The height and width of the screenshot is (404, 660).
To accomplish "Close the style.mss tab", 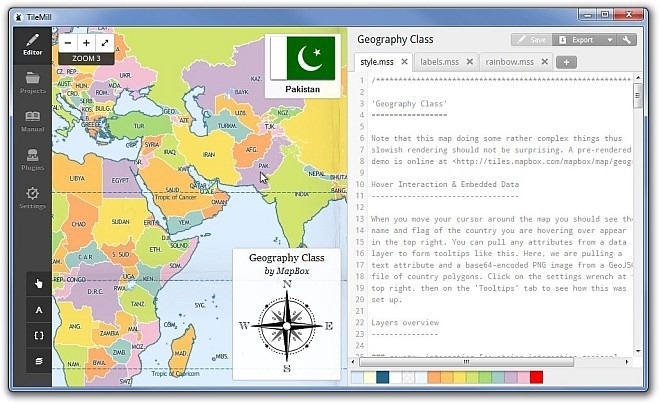I will coord(404,62).
